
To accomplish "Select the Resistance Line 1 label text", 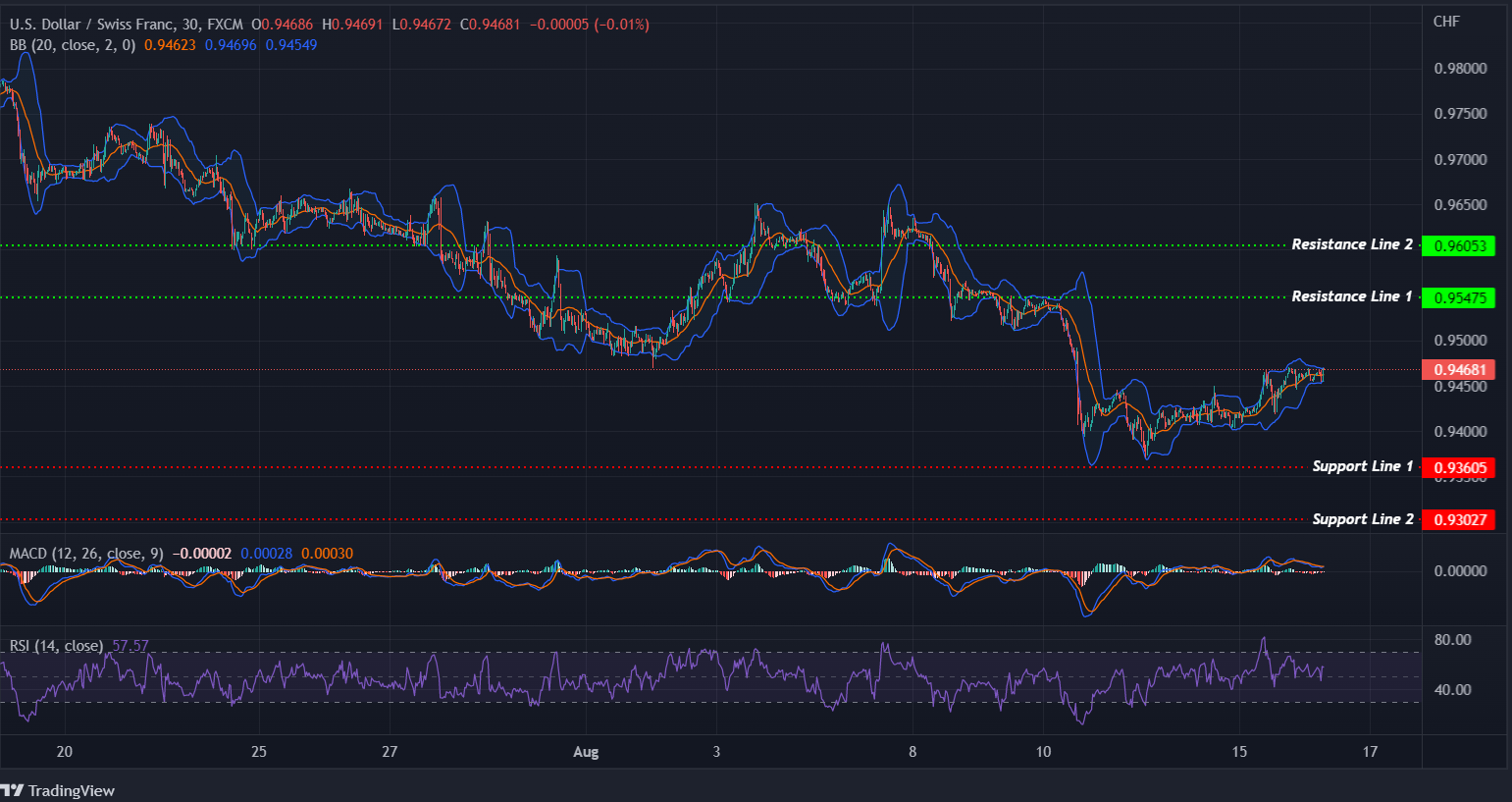I will (1352, 296).
